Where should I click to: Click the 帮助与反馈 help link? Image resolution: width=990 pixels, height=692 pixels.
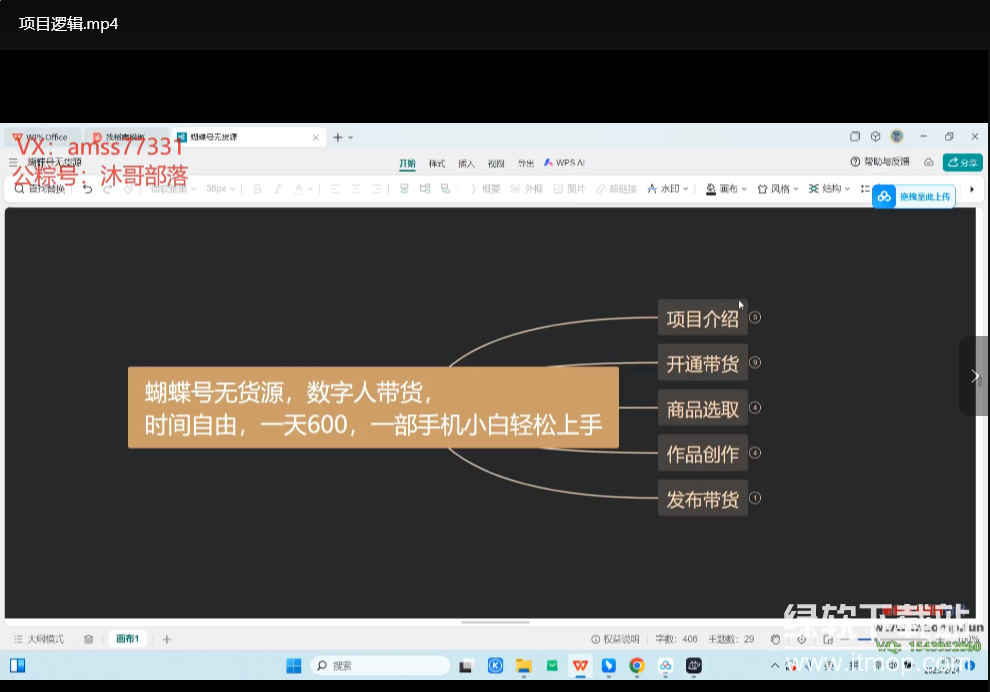coord(880,162)
